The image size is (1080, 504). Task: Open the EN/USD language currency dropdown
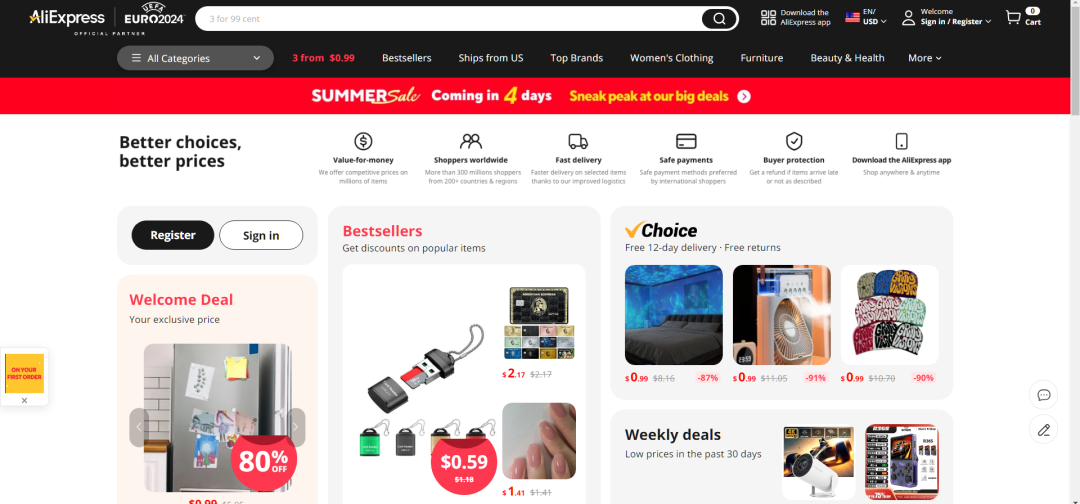pos(866,17)
